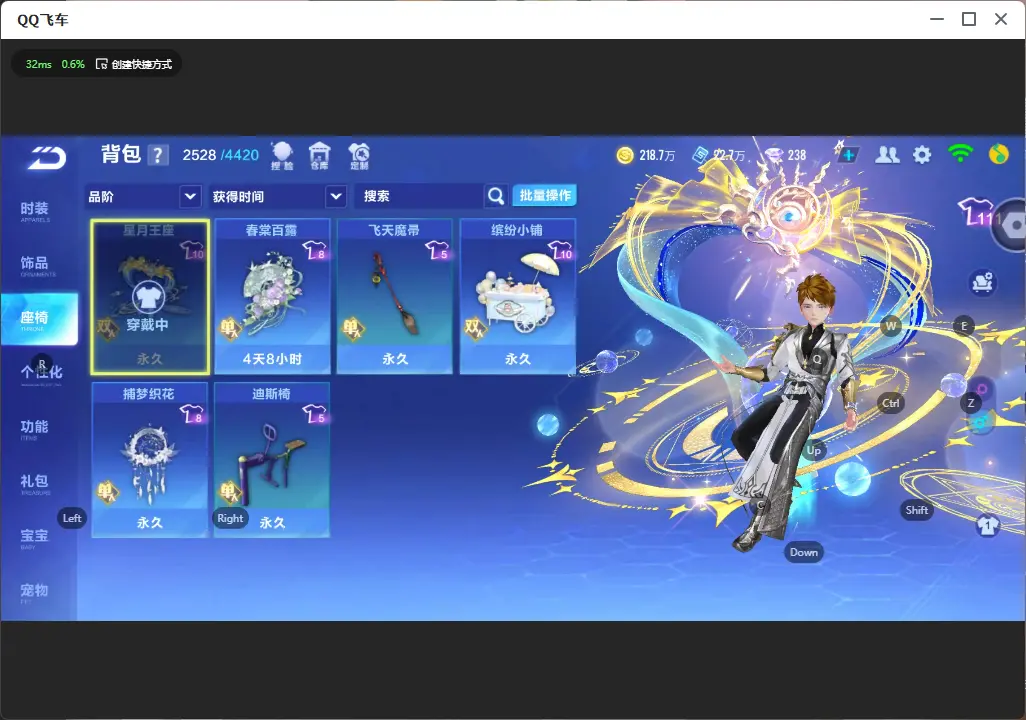
Task: Select the 星月王座 seat card
Action: pyautogui.click(x=150, y=297)
